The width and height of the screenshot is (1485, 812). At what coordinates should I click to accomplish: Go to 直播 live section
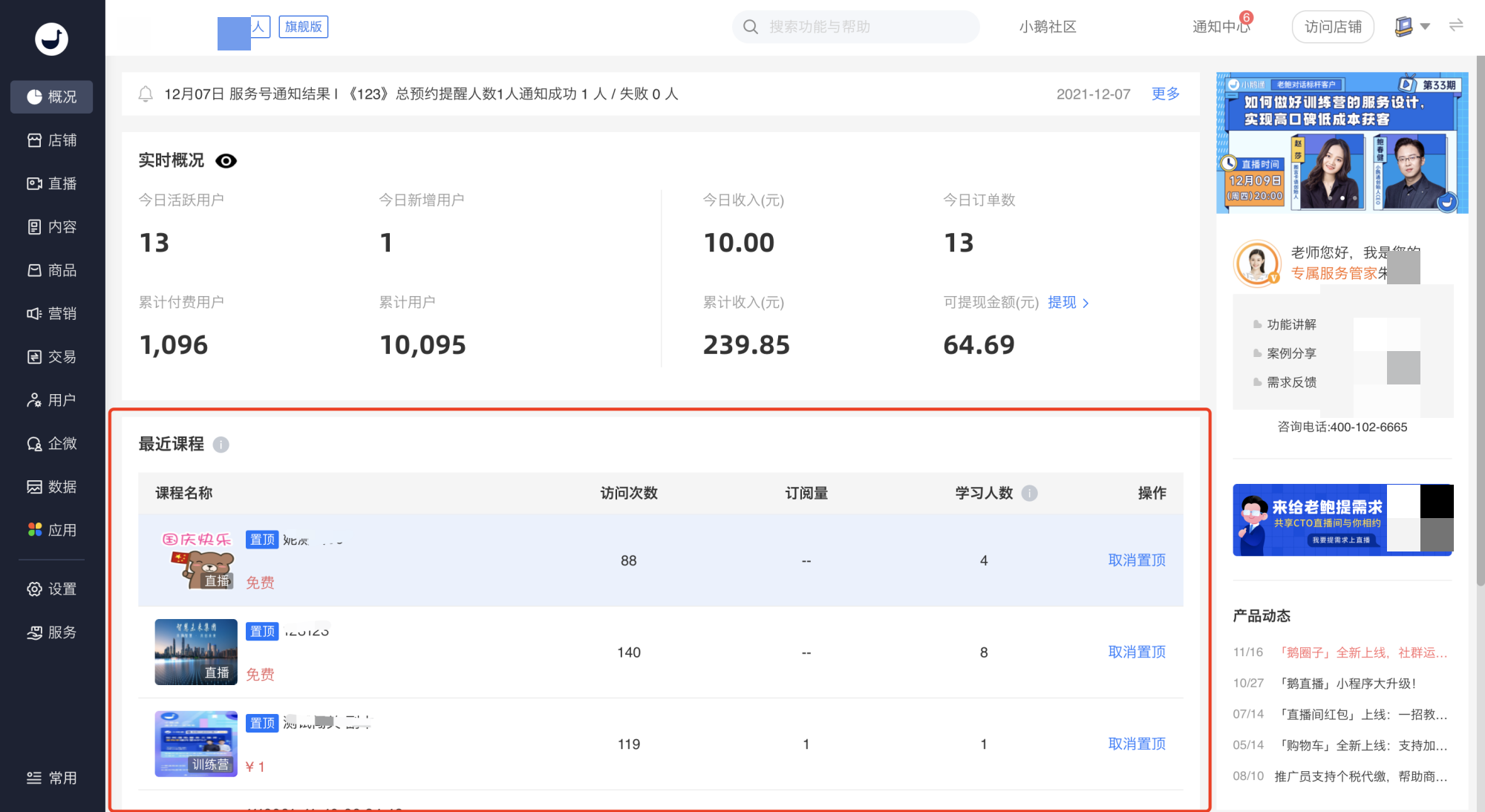(x=51, y=183)
